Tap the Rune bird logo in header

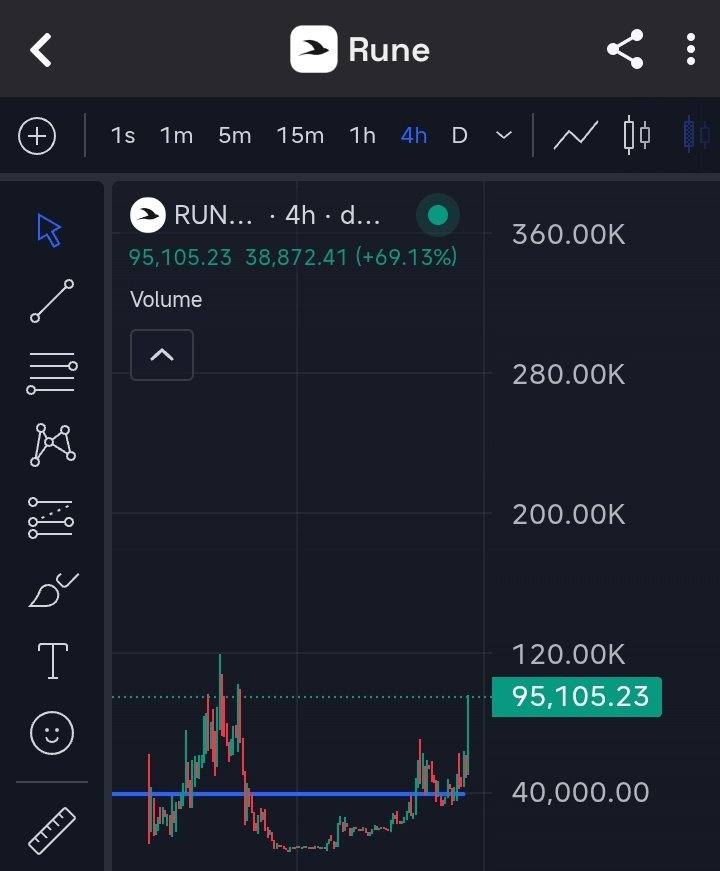[313, 49]
